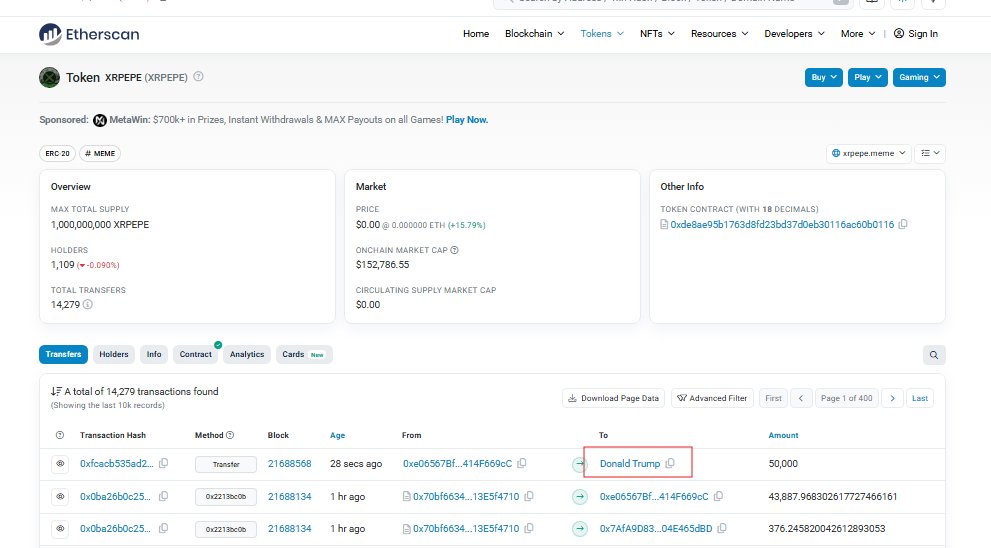This screenshot has width=991, height=548.
Task: Open the Buy dropdown
Action: pos(824,78)
